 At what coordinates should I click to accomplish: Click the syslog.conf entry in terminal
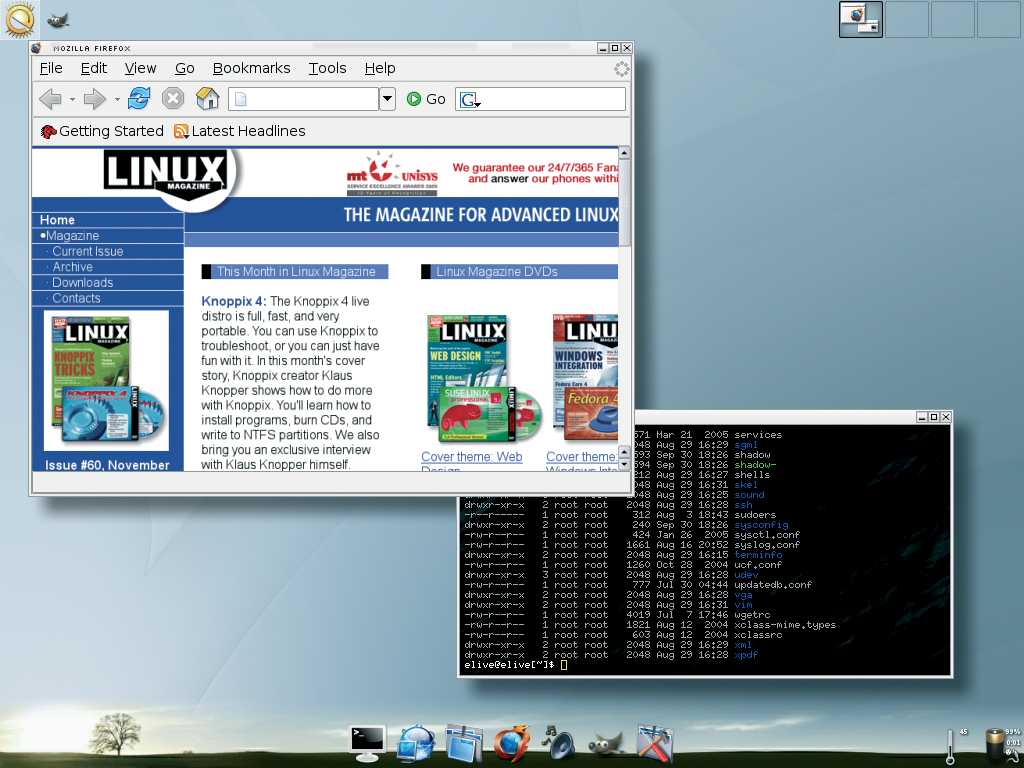767,545
